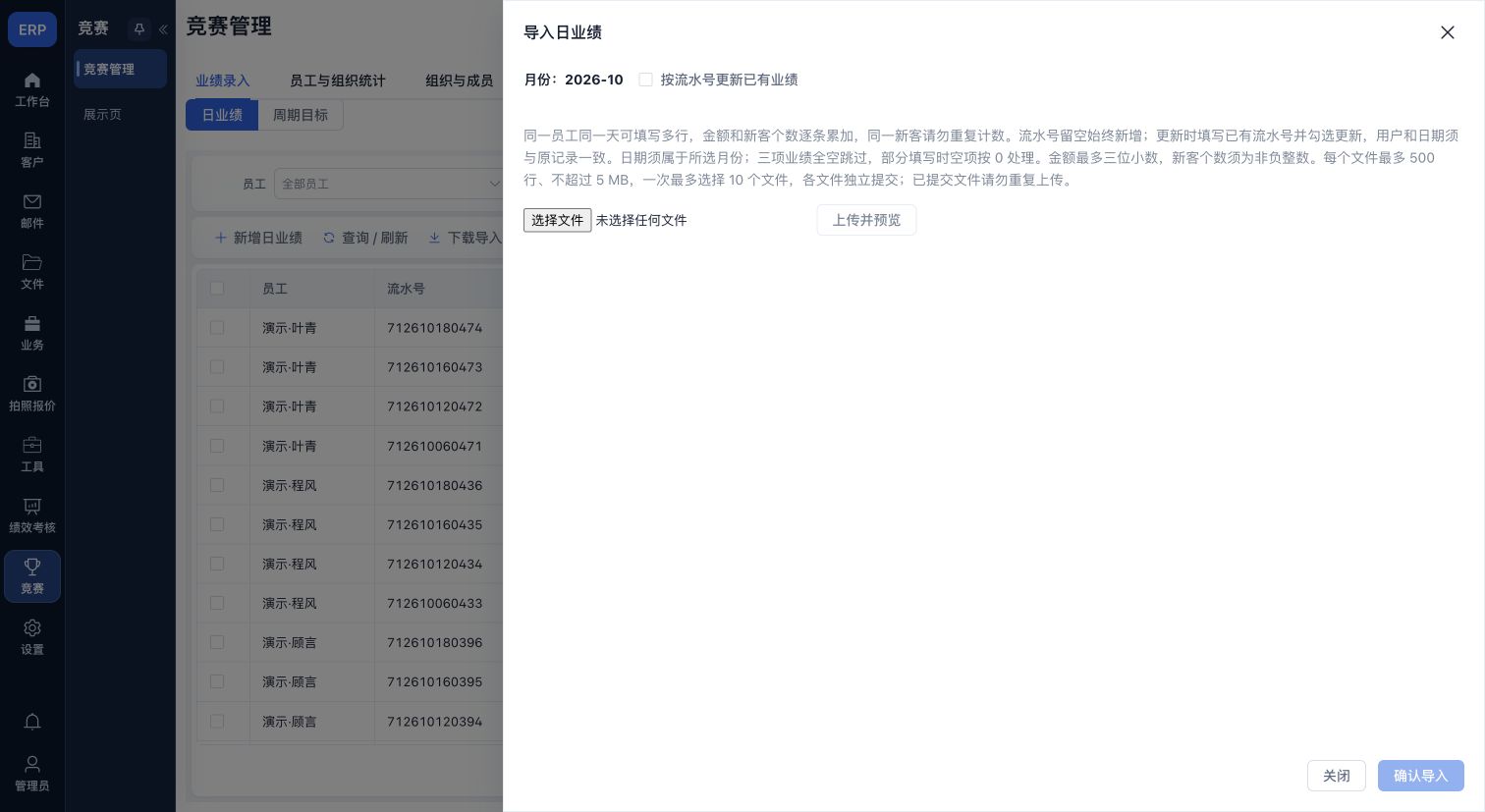Click the ERP logo

[32, 29]
